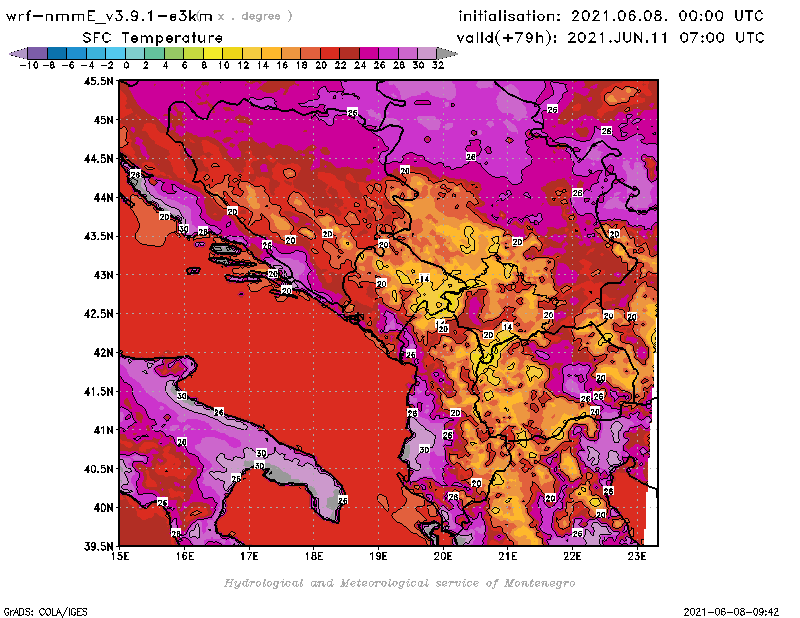800x618 pixels.
Task: Click the 19E longitude axis label
Action: click(x=379, y=556)
